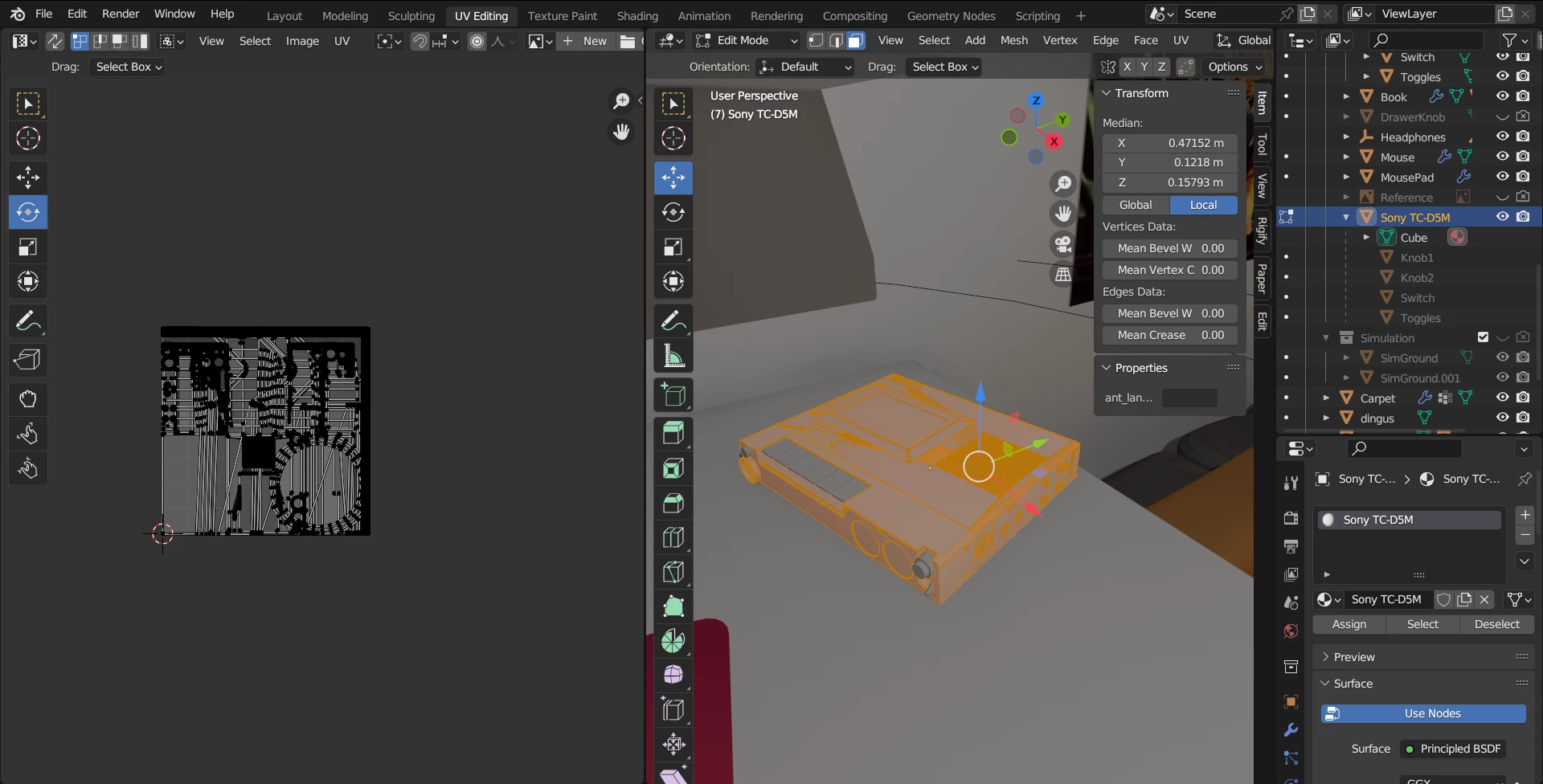Screen dimensions: 1543x784
Task: Select the Poly Build tool
Action: 673,606
